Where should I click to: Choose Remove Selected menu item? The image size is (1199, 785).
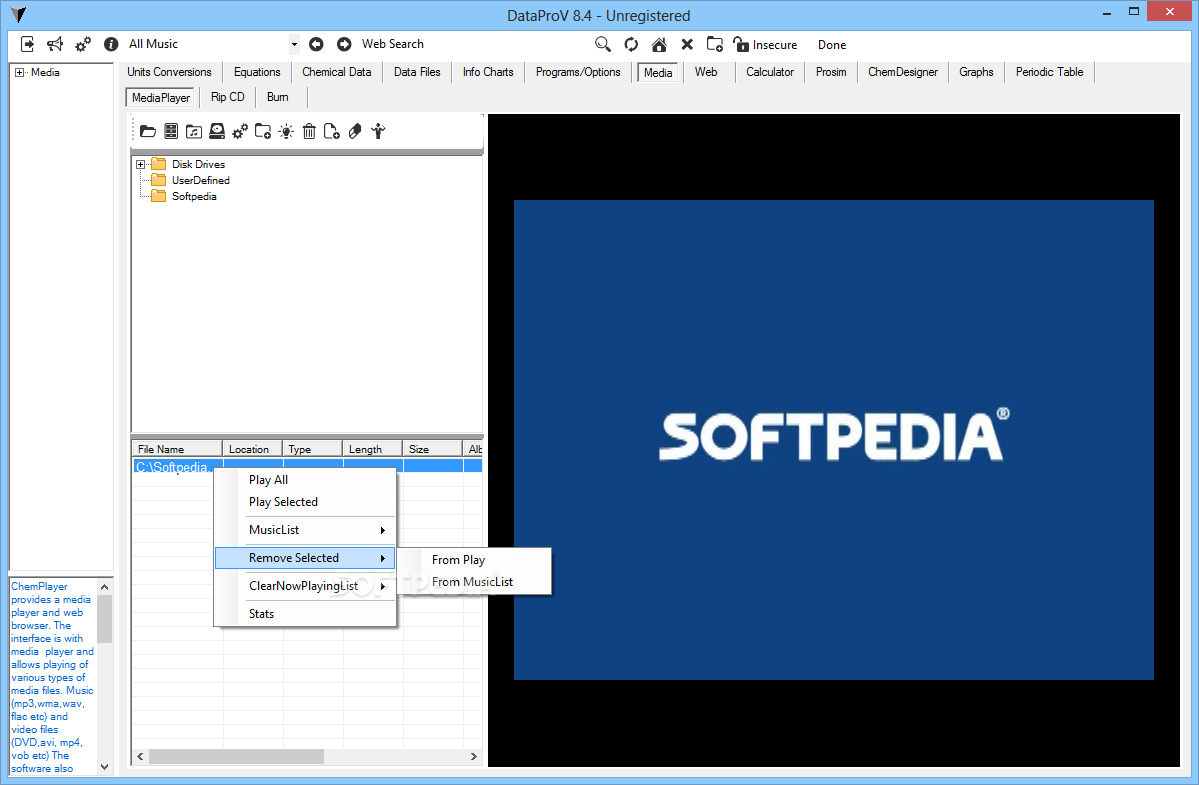point(305,558)
